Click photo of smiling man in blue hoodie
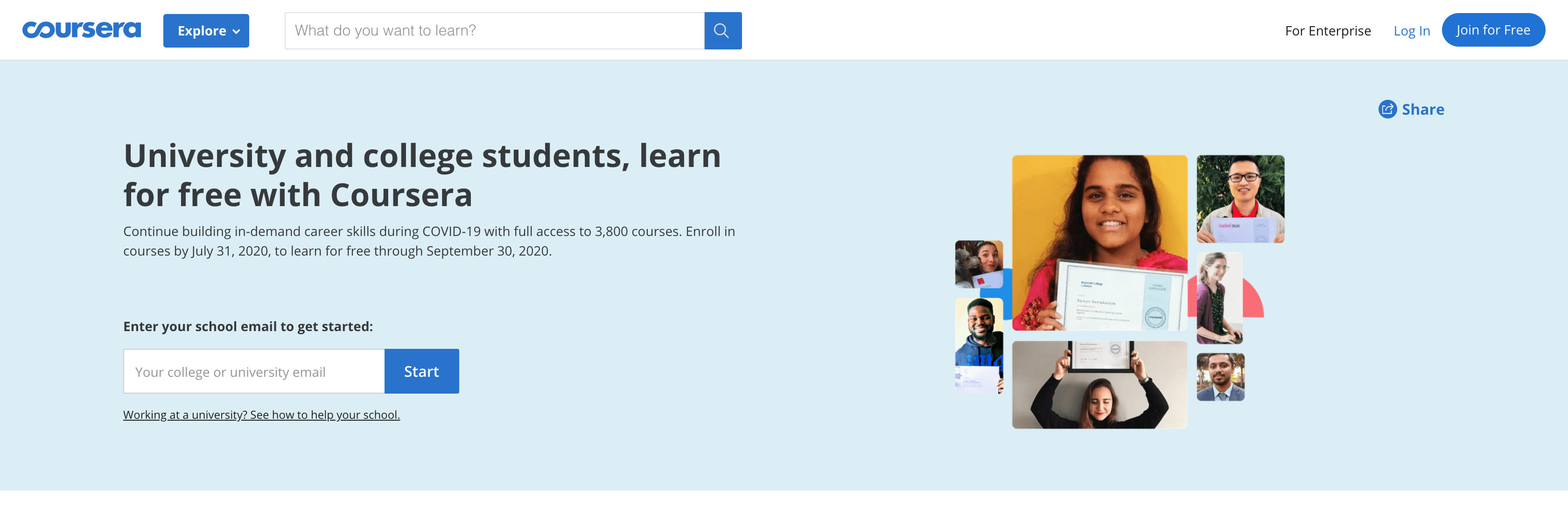The width and height of the screenshot is (1568, 513). point(978,345)
